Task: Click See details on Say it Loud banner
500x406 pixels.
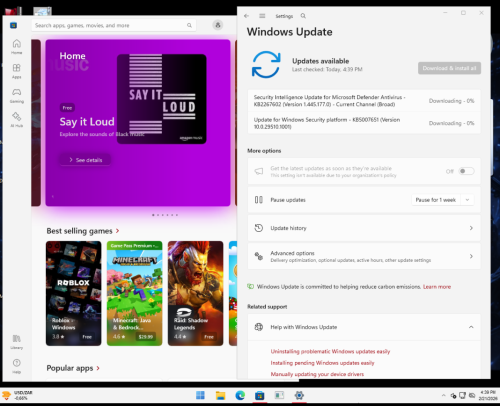Action: [85, 160]
